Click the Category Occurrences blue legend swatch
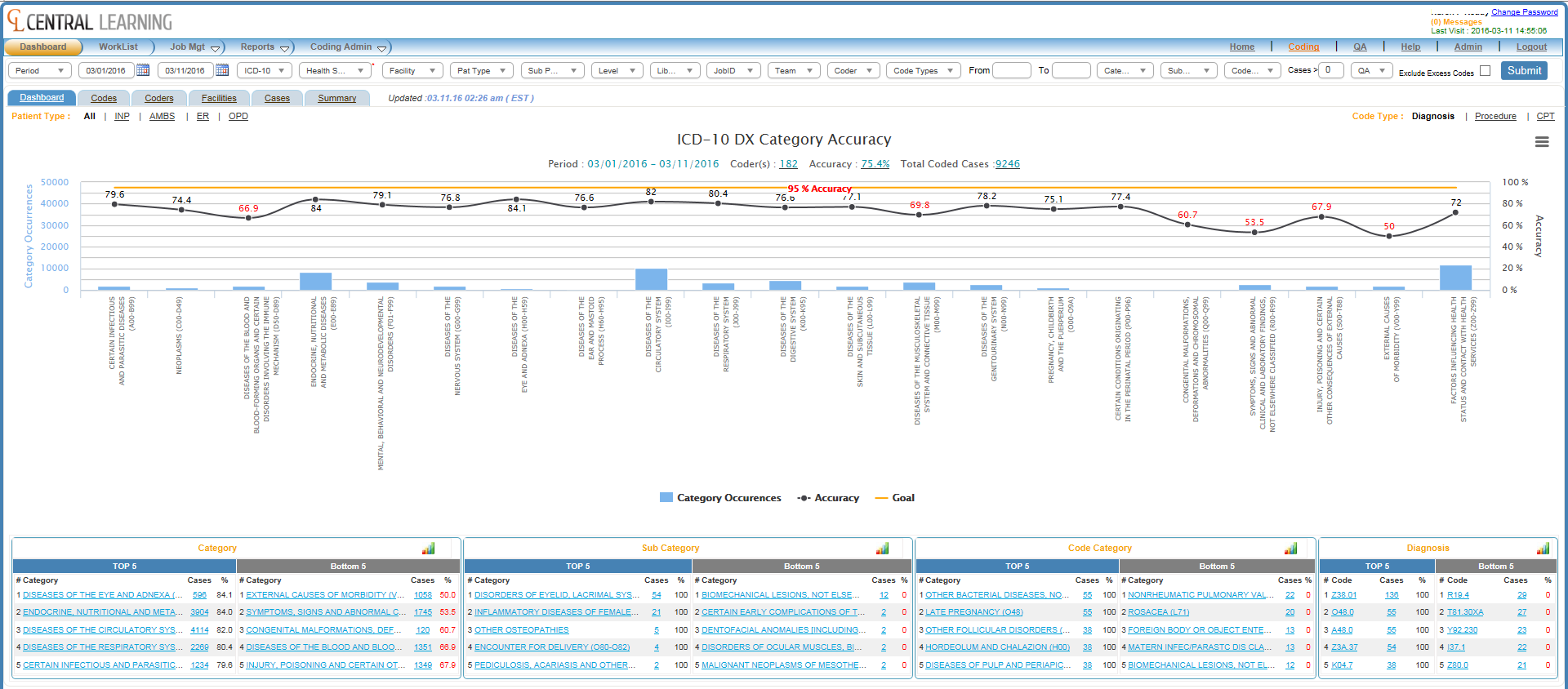Screen dimensions: 1568x689 click(x=666, y=498)
